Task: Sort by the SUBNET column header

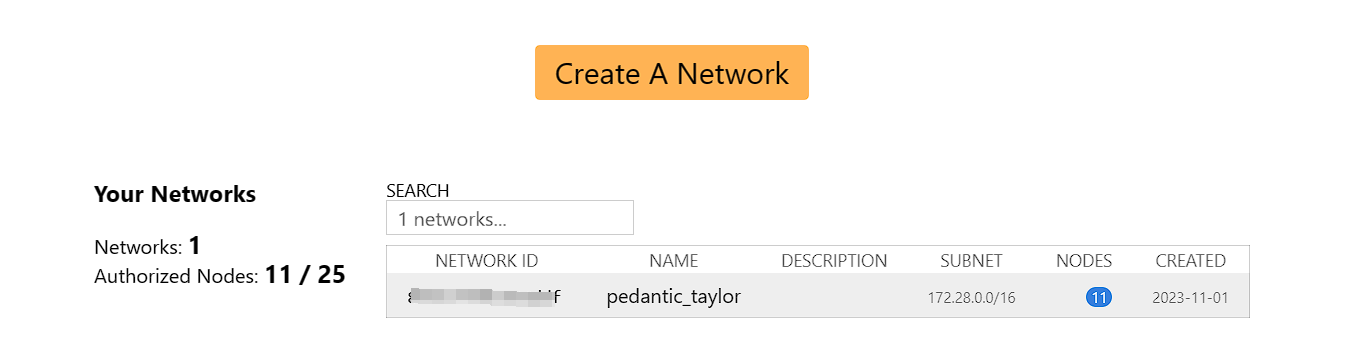Action: 971,261
